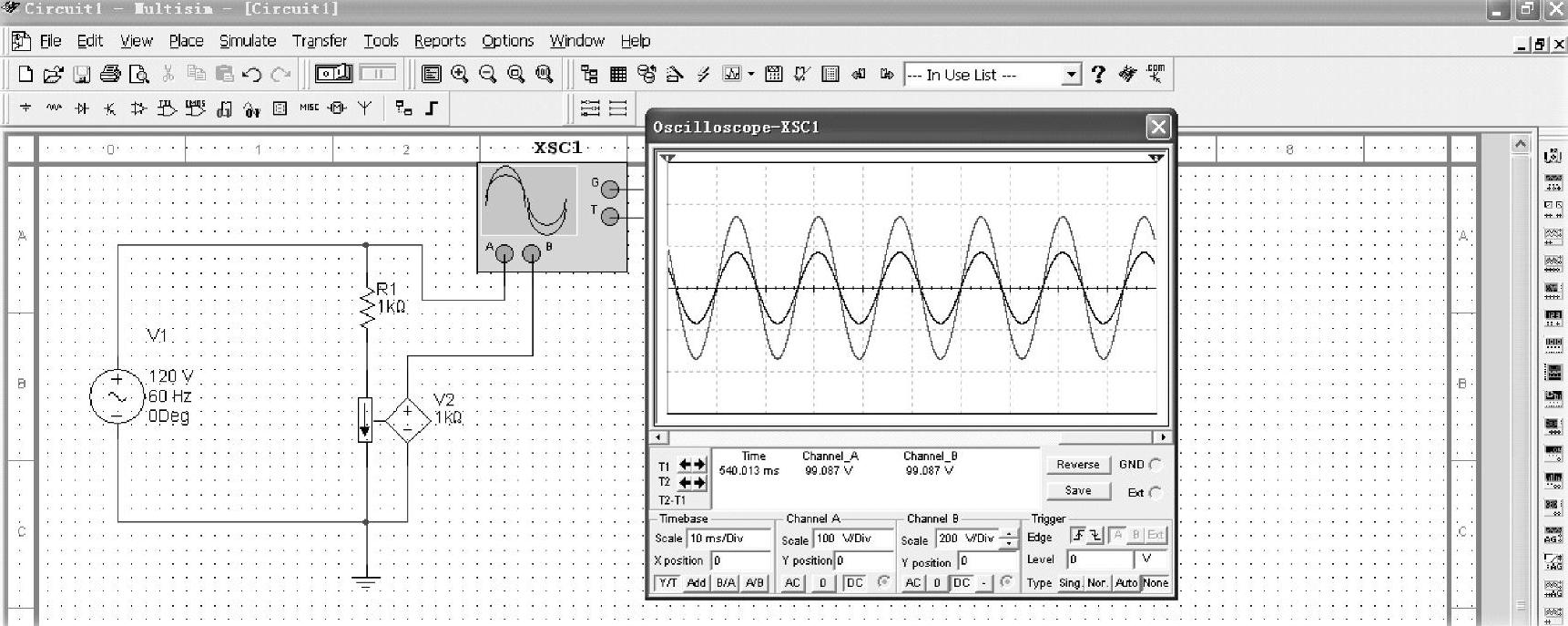Expand the In Use List dropdown

point(1072,75)
